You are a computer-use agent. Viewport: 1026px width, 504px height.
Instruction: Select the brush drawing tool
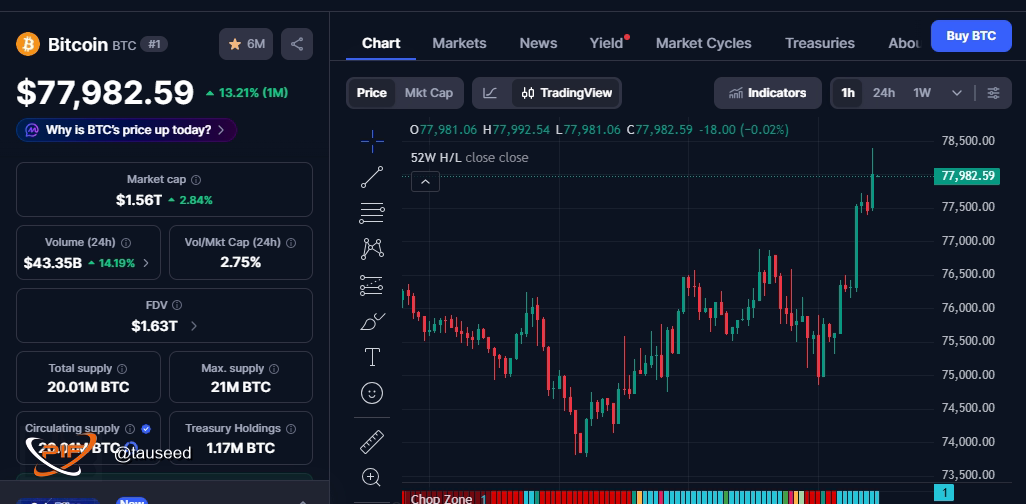(x=372, y=321)
